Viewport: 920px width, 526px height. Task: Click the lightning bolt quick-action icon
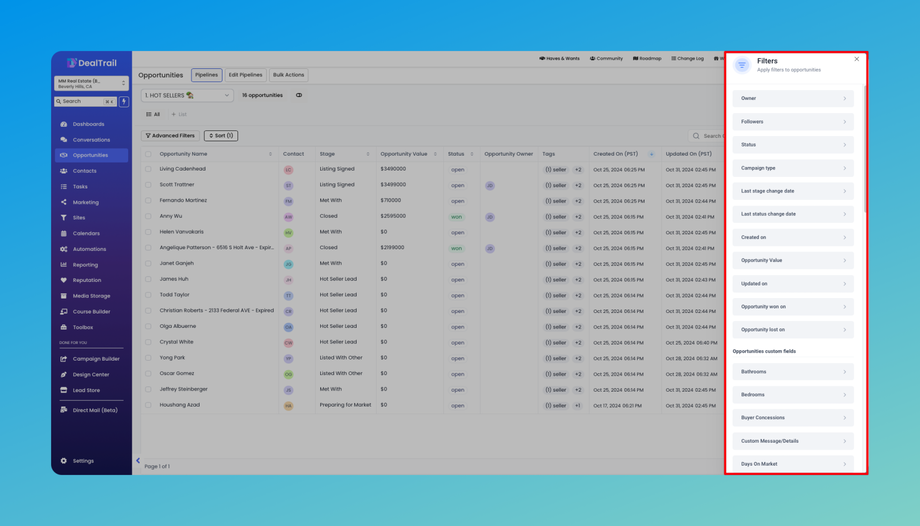pyautogui.click(x=124, y=101)
